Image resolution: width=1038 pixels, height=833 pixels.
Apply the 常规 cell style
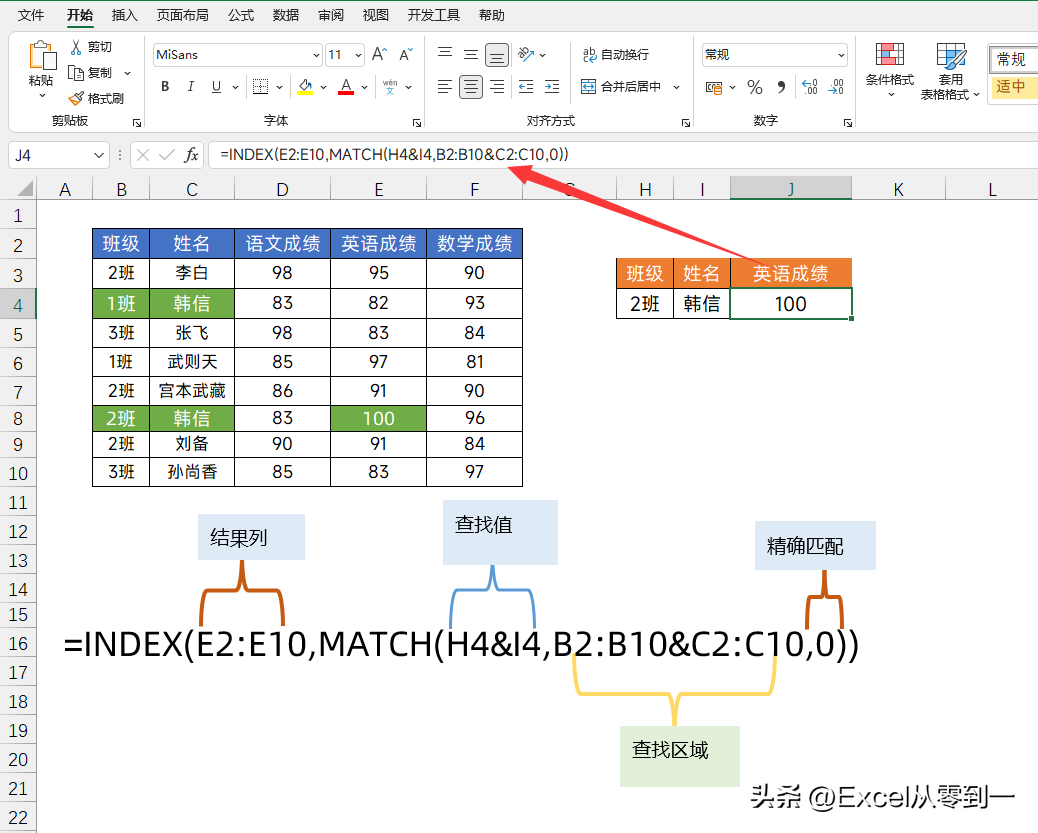tap(1012, 60)
